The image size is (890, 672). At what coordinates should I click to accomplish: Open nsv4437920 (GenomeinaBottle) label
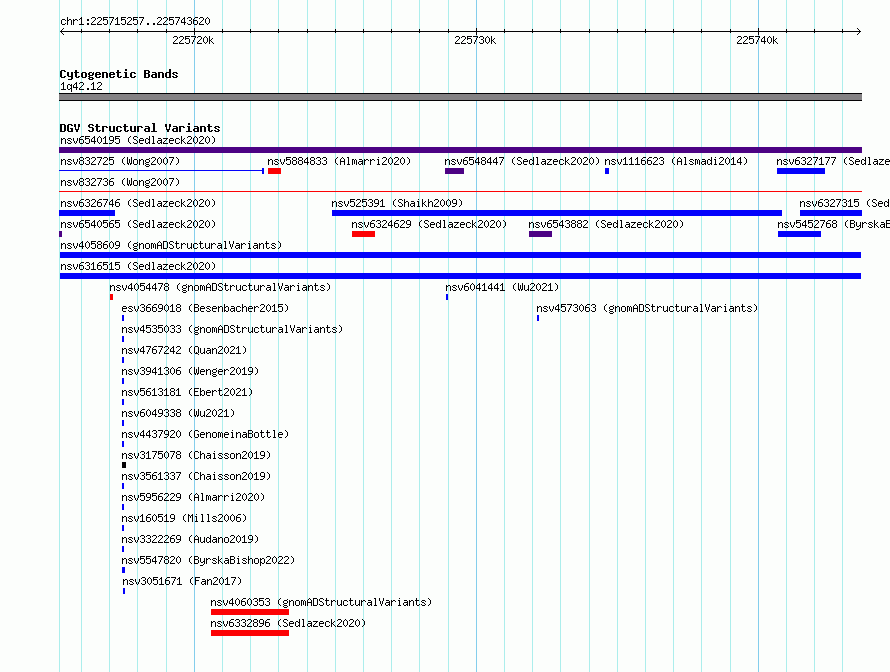click(x=205, y=434)
